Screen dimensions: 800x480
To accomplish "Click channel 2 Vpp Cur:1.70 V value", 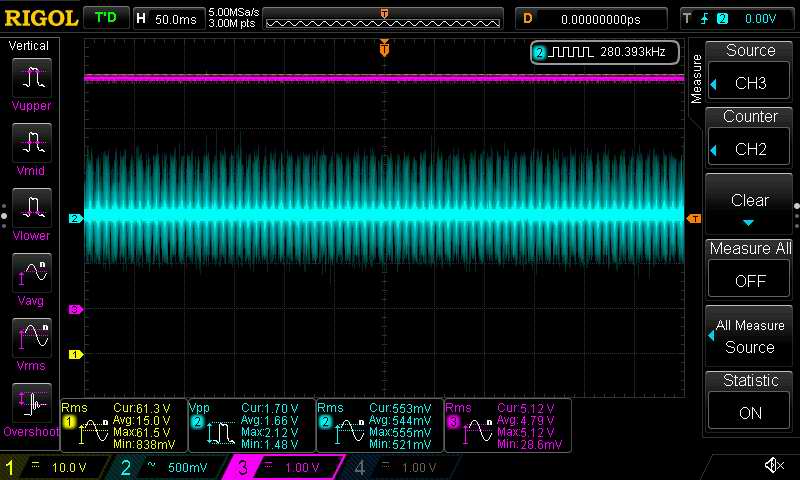I will (x=270, y=408).
